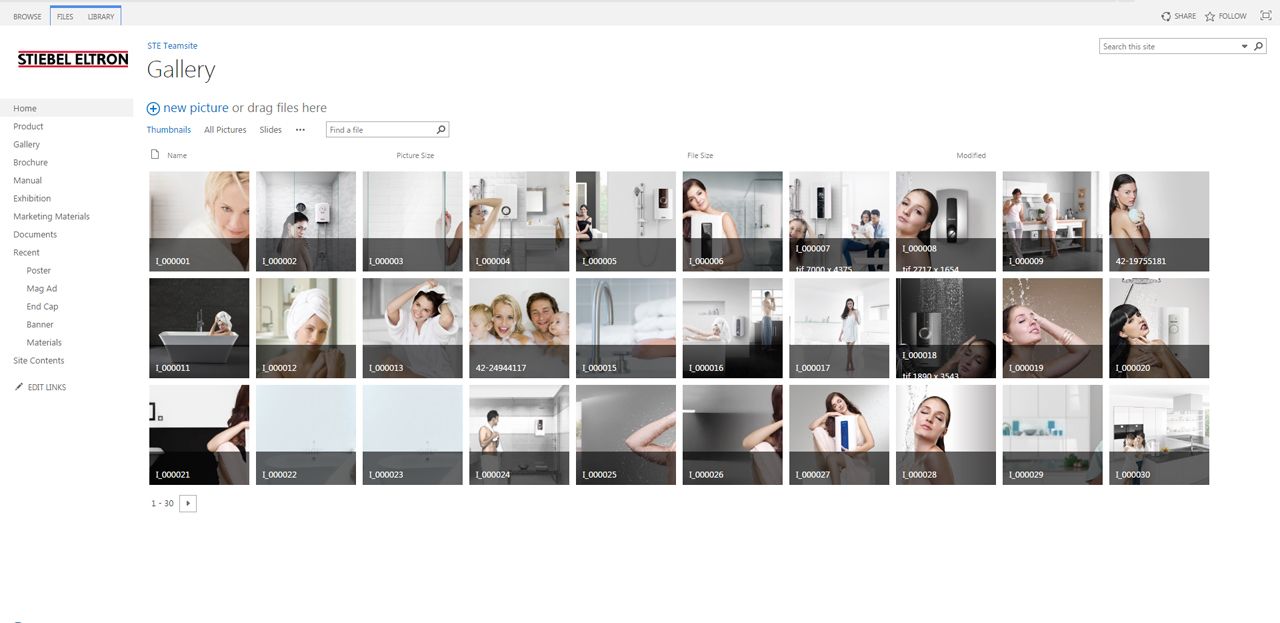Open picture I_000027
Viewport: 1280px width, 623px height.
coord(839,435)
